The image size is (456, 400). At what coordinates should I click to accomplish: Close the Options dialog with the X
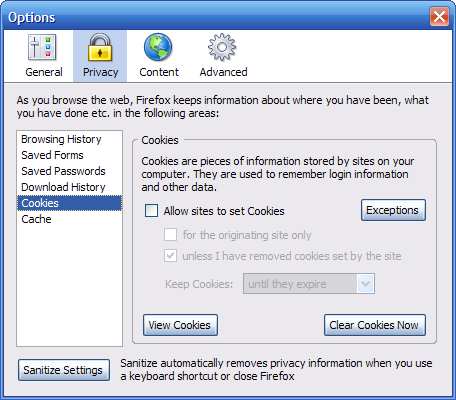coord(439,16)
